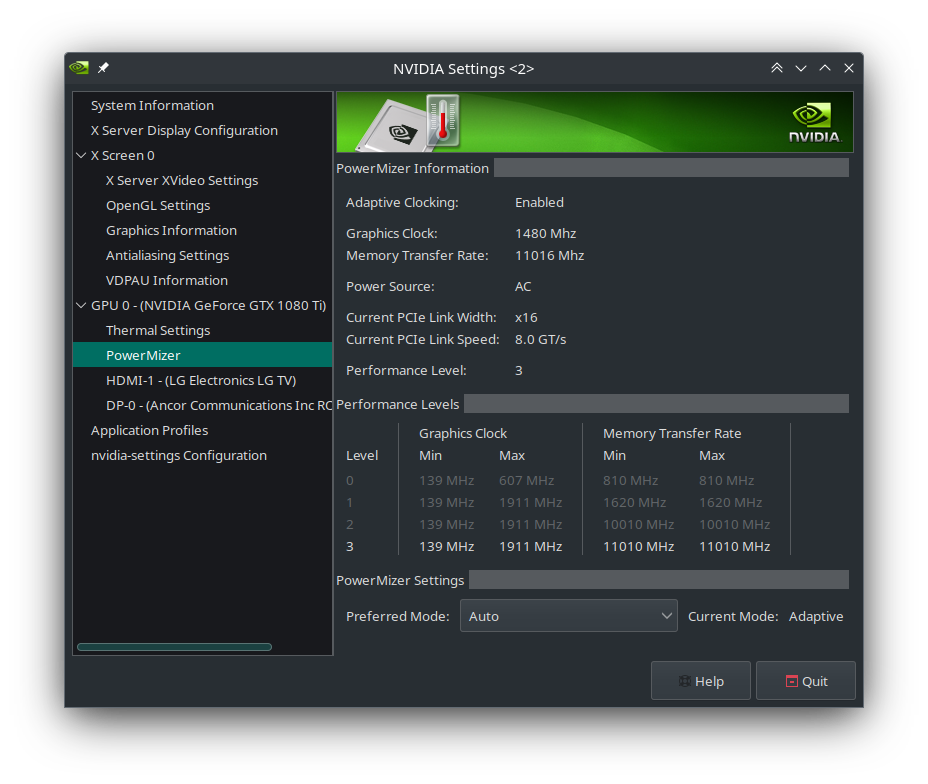This screenshot has height=784, width=928.
Task: Click the Performance Levels heading
Action: pos(398,405)
